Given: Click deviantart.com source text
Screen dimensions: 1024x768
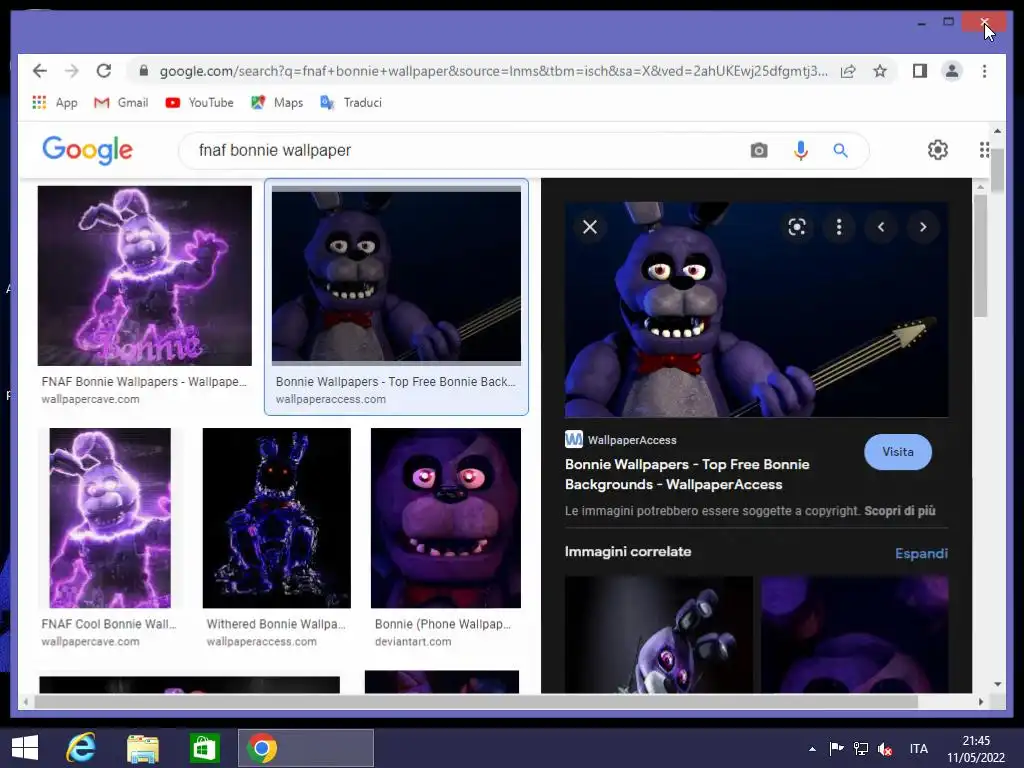Looking at the screenshot, I should coord(413,641).
